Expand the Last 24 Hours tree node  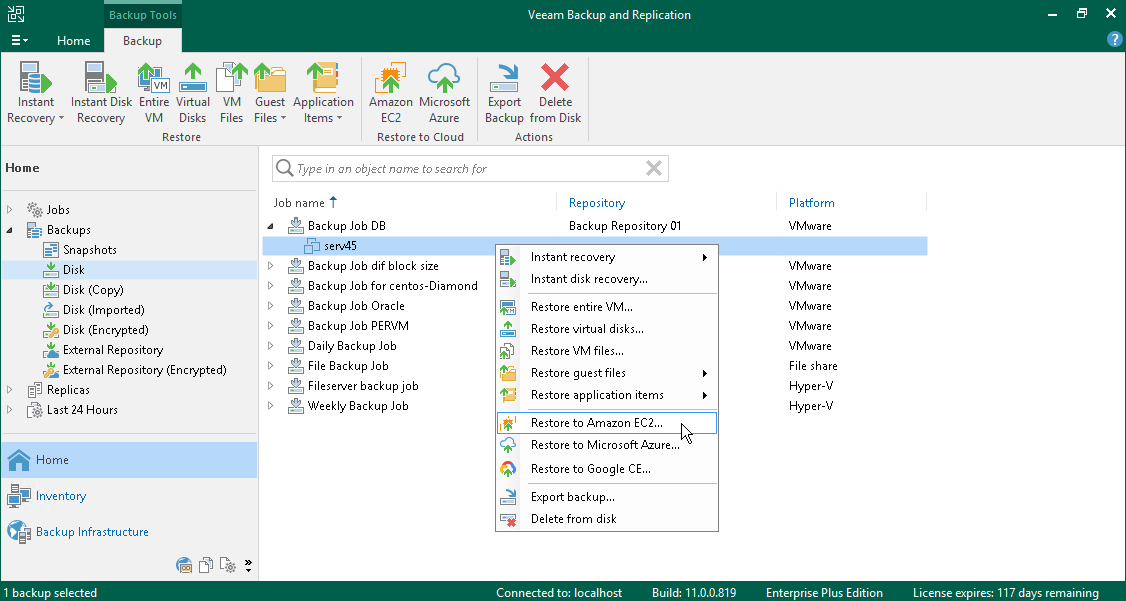pos(10,410)
